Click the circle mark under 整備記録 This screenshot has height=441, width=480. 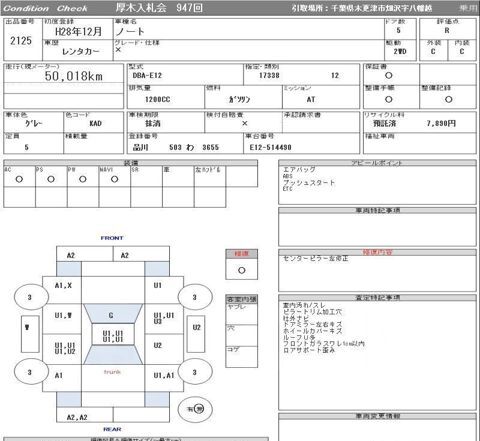(x=449, y=100)
